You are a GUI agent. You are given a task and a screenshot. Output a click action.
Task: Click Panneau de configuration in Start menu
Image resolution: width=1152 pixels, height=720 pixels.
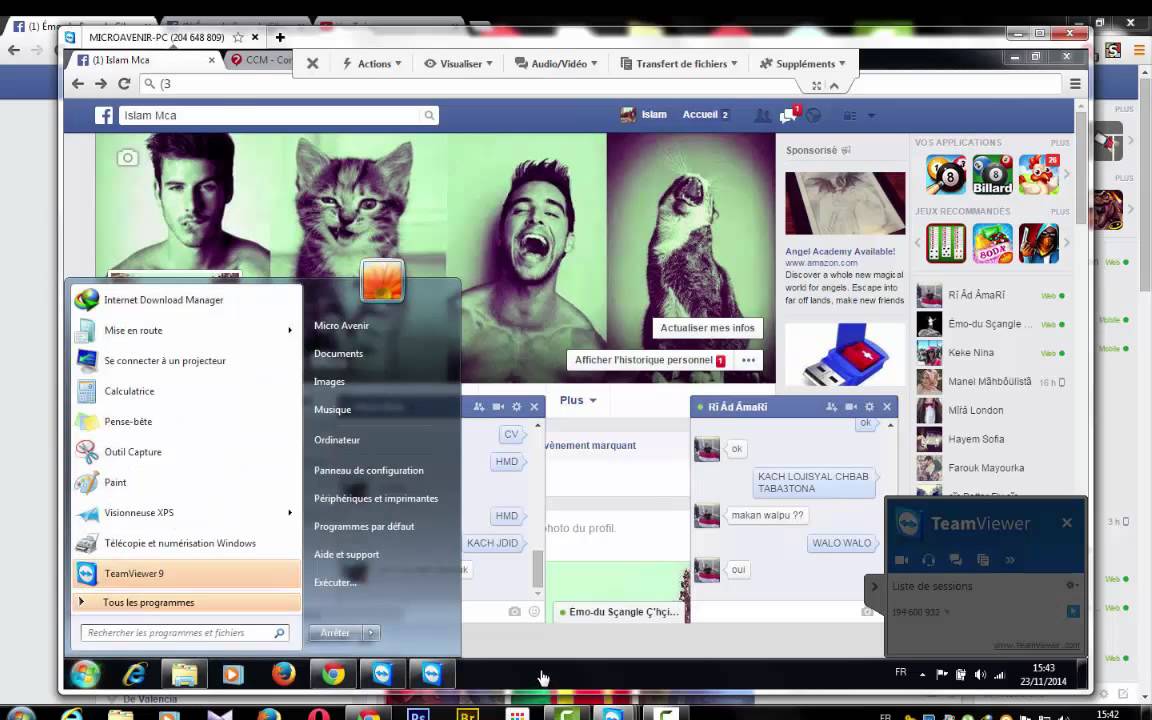point(369,470)
